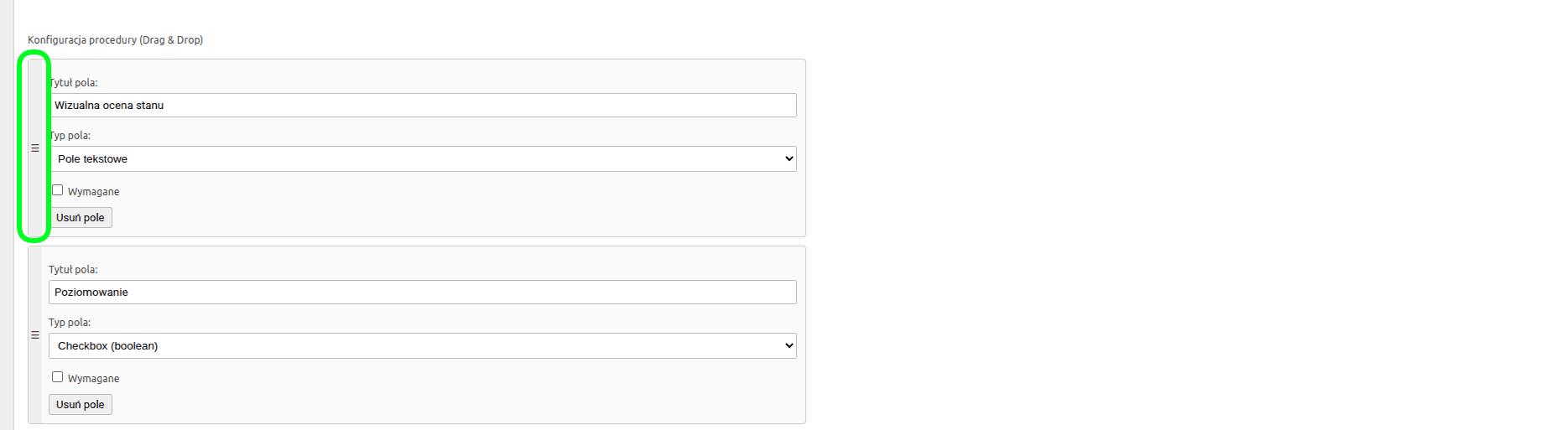Viewport: 1568px width, 430px height.
Task: Click the arrow of Pole tekstowe select
Action: [x=788, y=159]
